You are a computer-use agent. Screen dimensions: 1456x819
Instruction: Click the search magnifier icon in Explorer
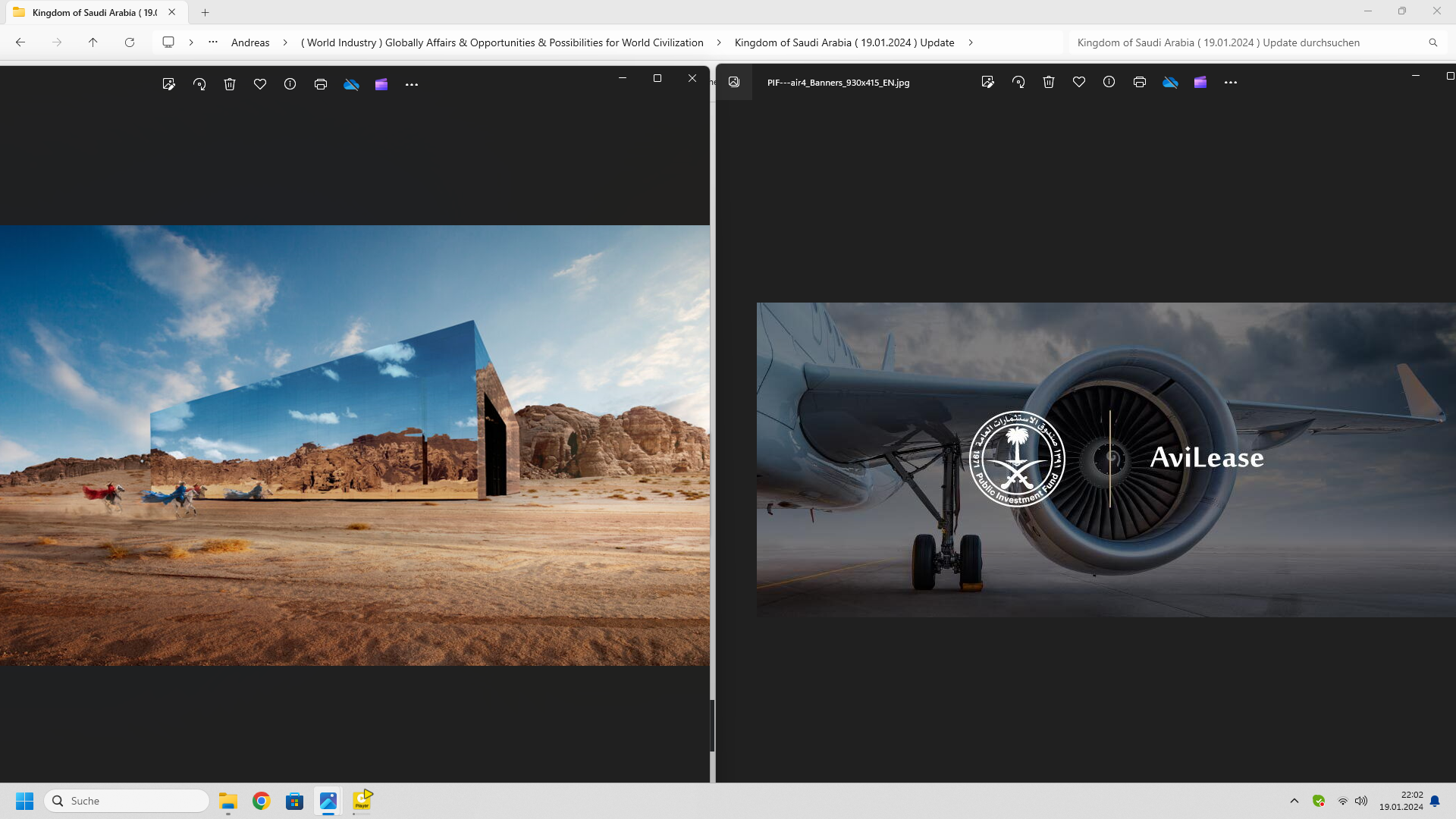(1433, 42)
